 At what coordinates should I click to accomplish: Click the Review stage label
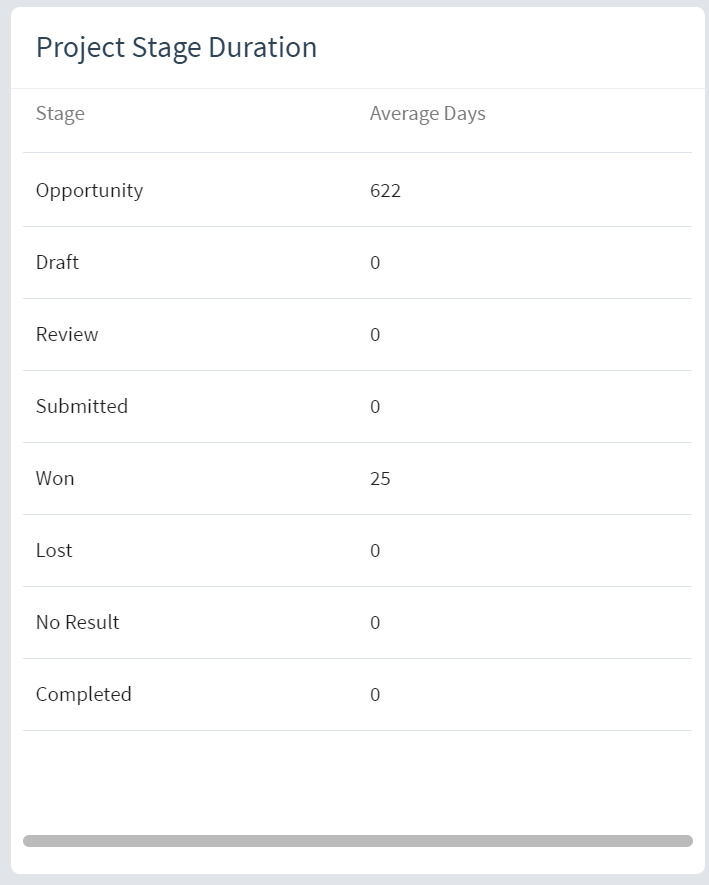67,334
